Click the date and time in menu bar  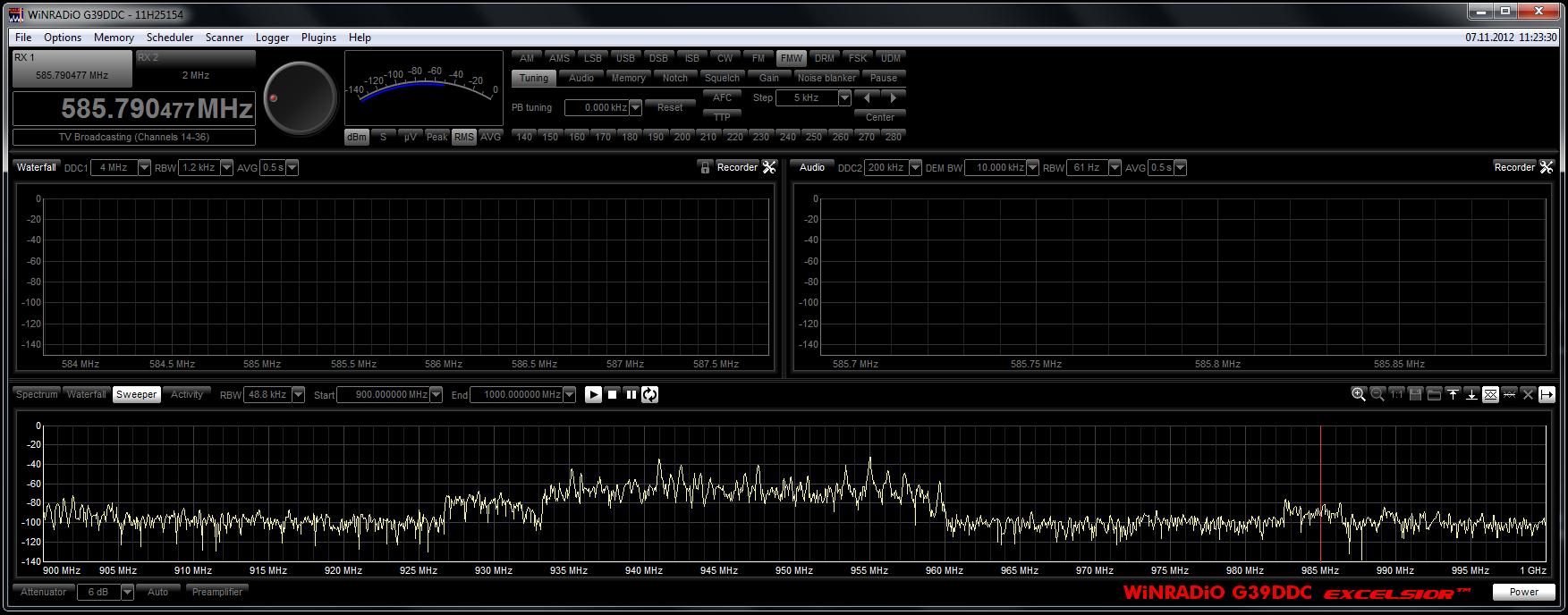tap(1511, 38)
